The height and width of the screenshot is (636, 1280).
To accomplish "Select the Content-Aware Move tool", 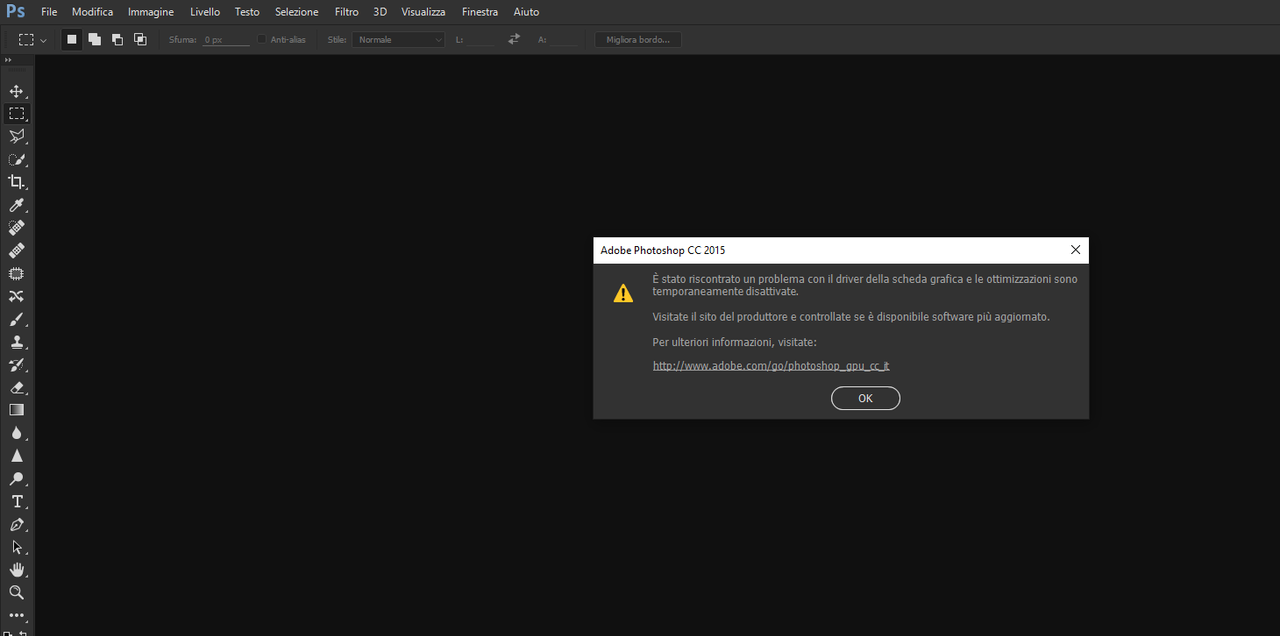I will coord(16,296).
